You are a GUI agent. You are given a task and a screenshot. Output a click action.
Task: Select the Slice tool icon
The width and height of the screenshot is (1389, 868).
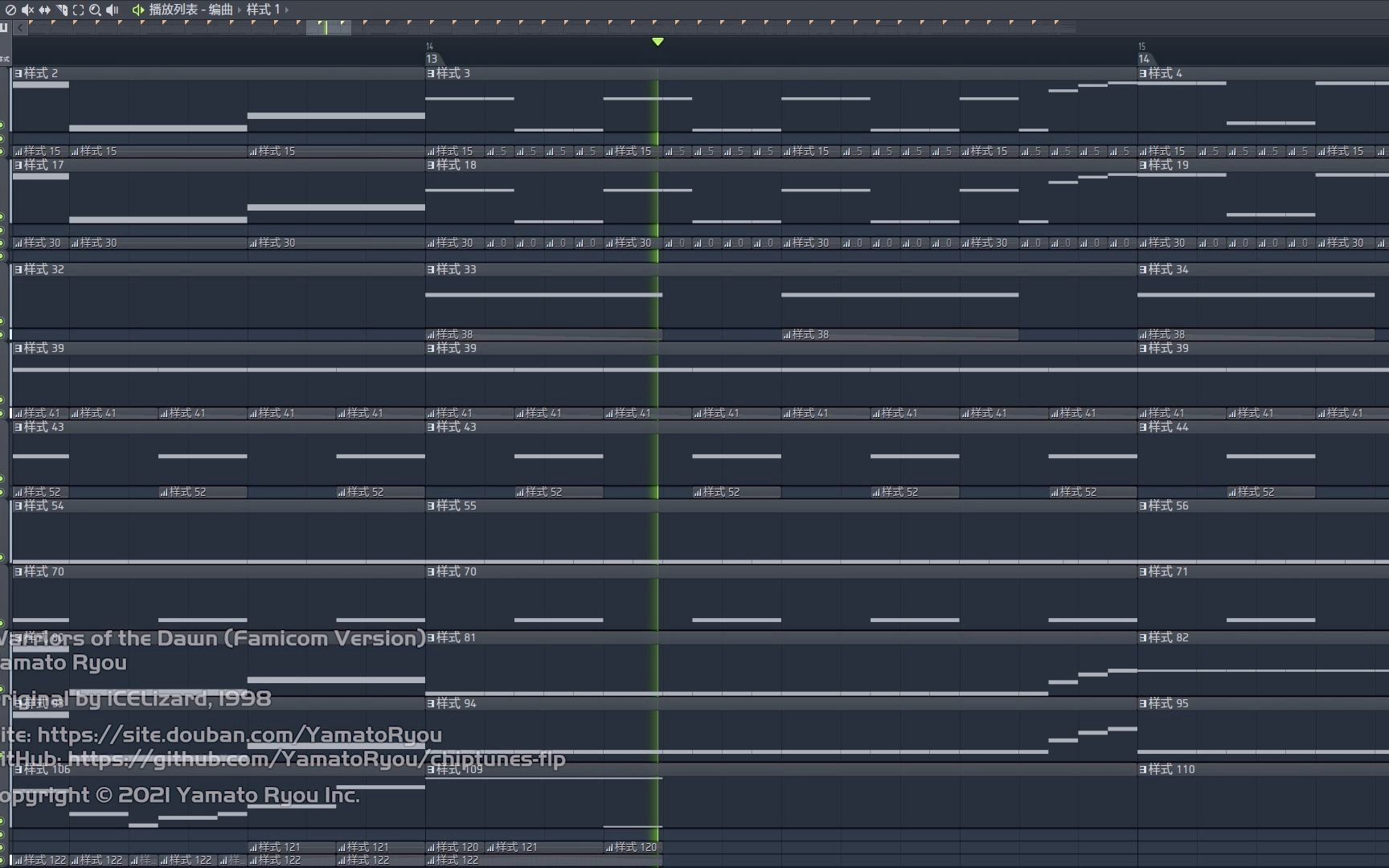(x=62, y=10)
